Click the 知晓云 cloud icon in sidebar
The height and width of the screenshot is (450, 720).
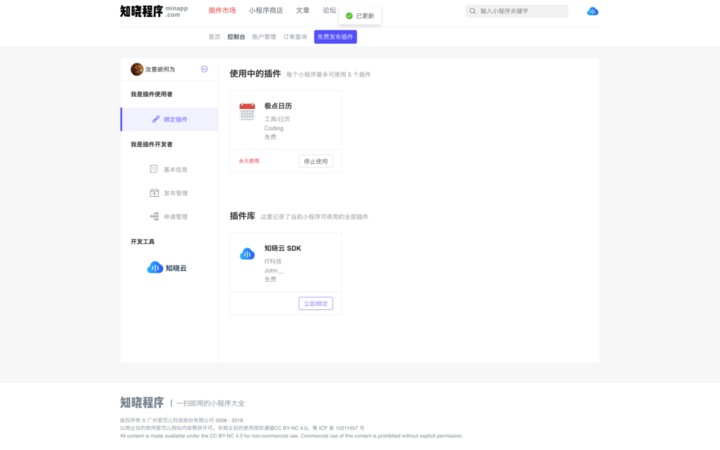(155, 268)
